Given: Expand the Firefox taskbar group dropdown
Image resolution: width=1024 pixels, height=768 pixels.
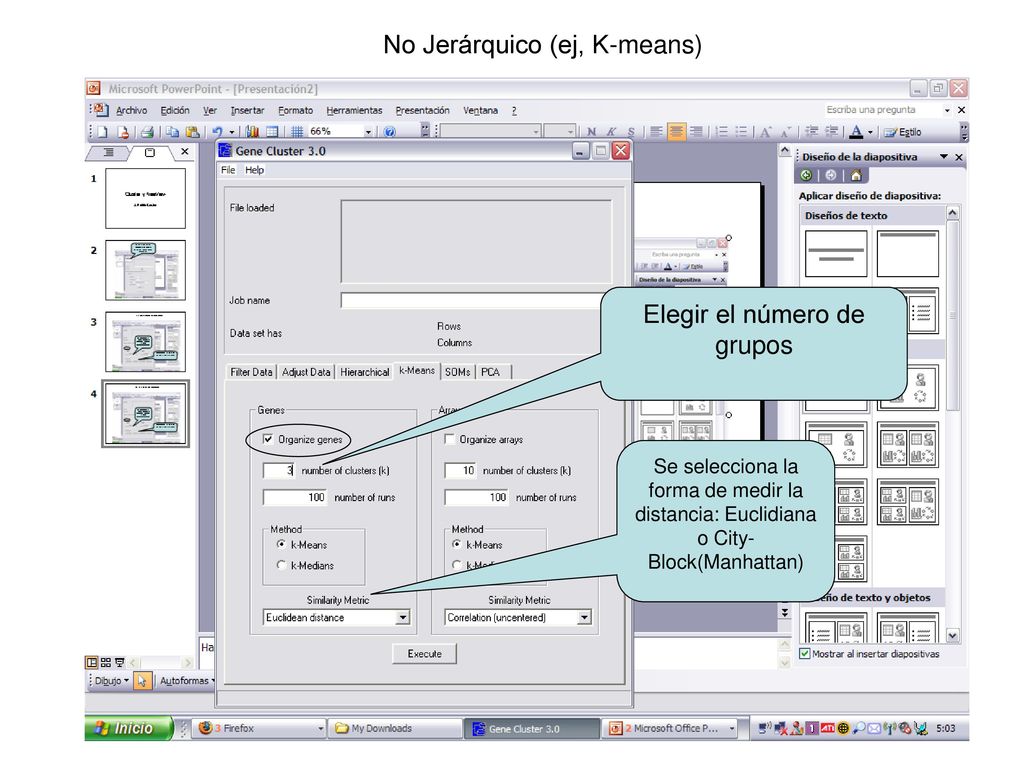Looking at the screenshot, I should pos(321,728).
